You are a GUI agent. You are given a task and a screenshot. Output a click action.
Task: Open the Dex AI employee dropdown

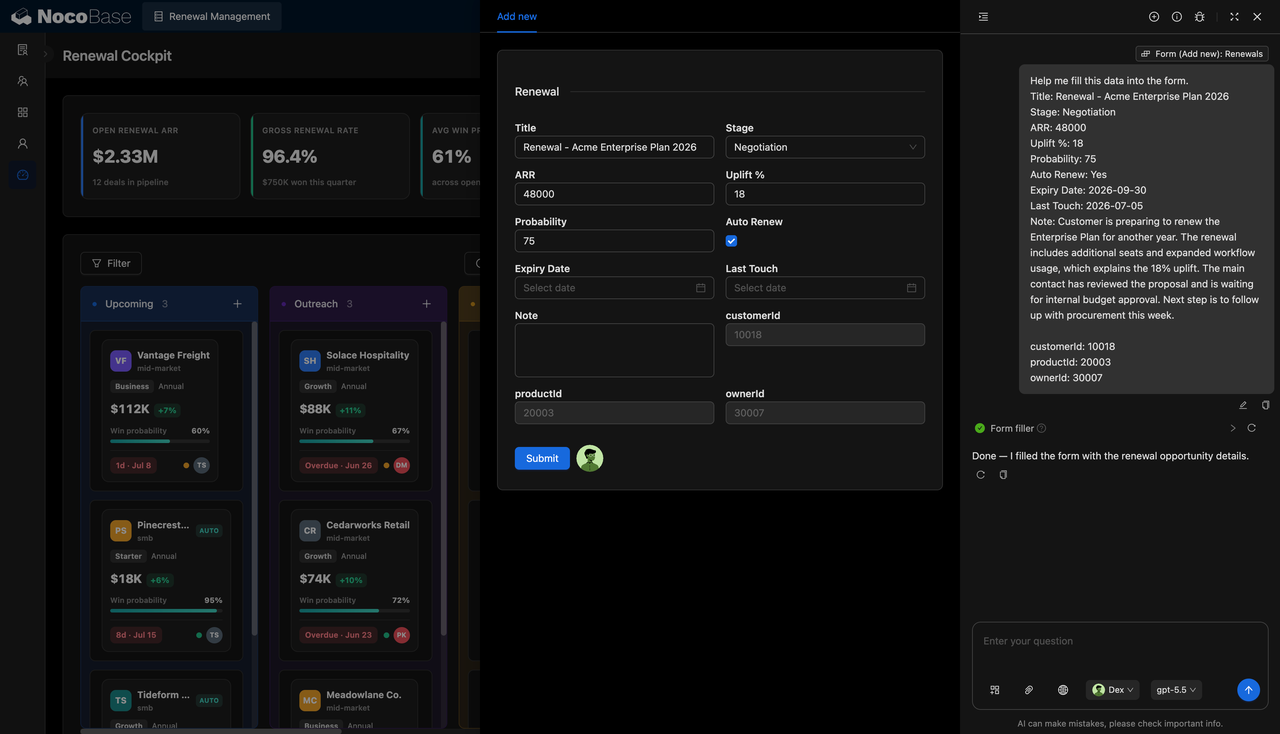1113,690
